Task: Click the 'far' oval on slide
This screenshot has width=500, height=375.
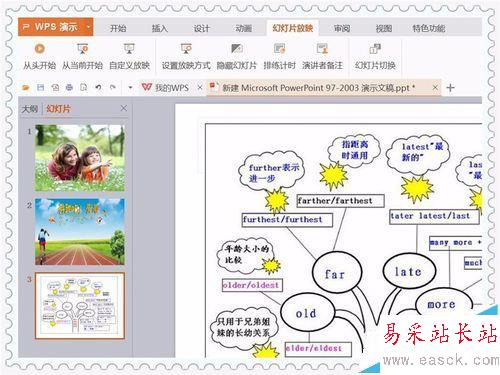Action: (x=336, y=273)
